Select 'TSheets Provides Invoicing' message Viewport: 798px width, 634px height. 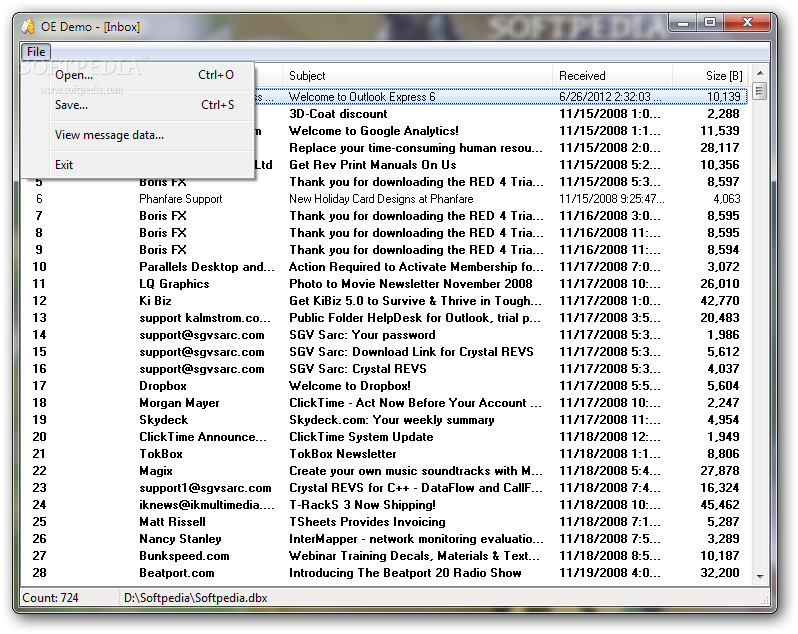pos(367,522)
